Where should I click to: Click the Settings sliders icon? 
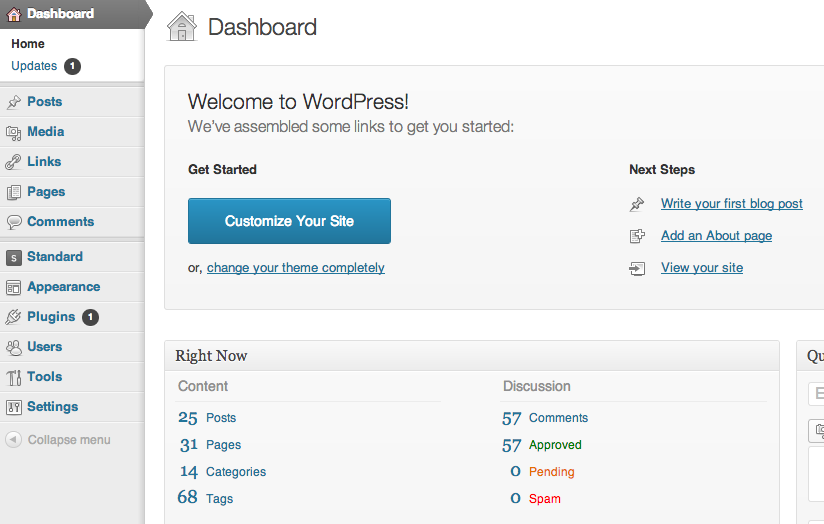(x=14, y=407)
